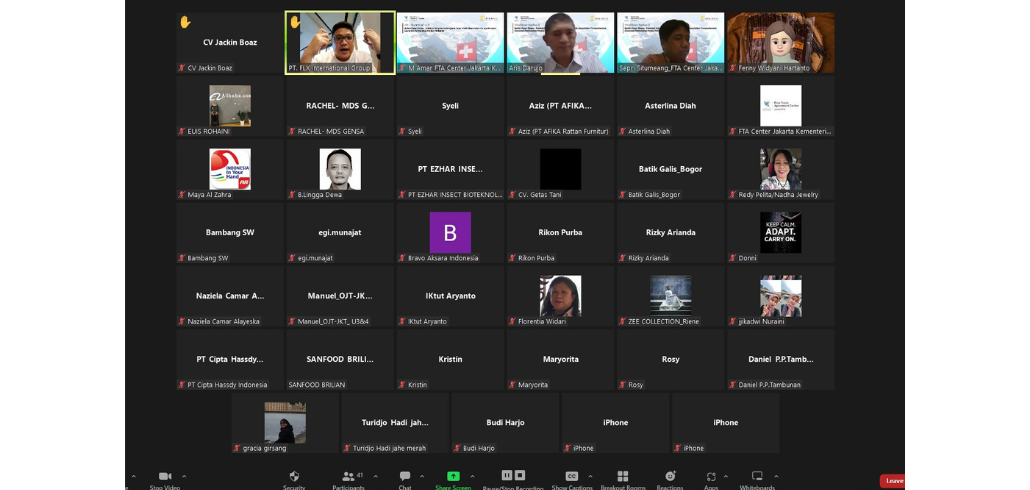Select the PT. FLX International Group video tile

click(x=340, y=42)
